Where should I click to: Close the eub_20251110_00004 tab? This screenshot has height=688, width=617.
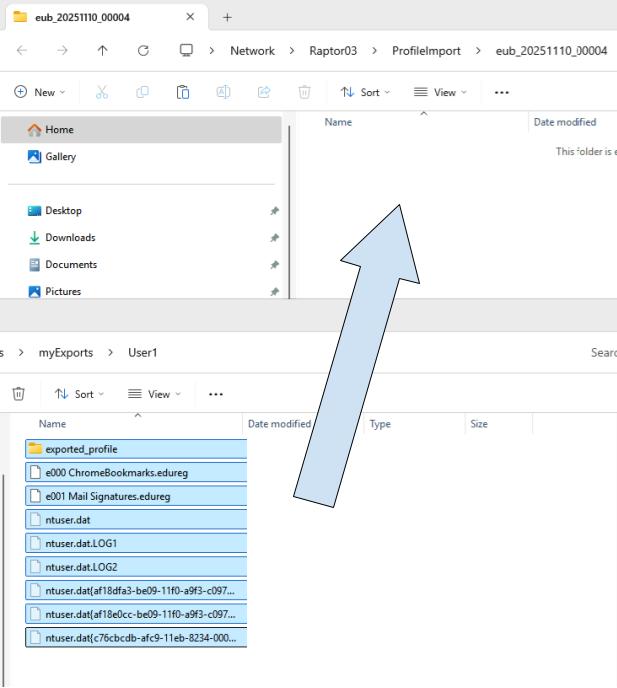pos(191,17)
